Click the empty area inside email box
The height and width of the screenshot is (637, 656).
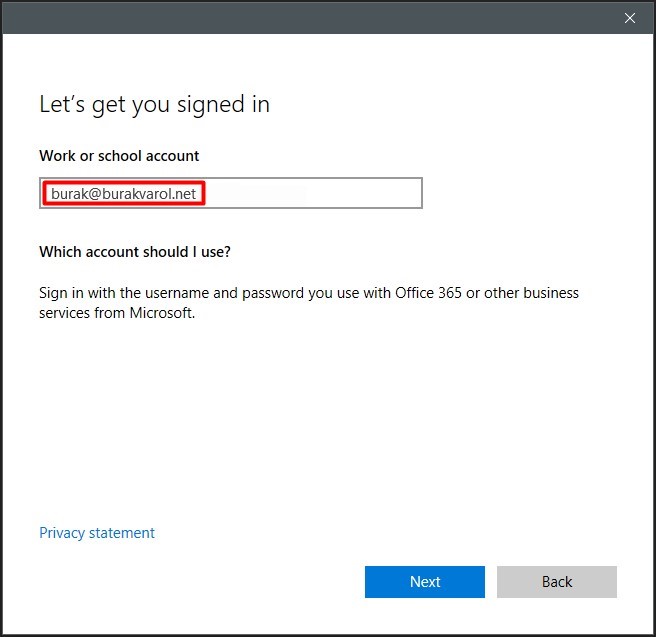pyautogui.click(x=314, y=193)
